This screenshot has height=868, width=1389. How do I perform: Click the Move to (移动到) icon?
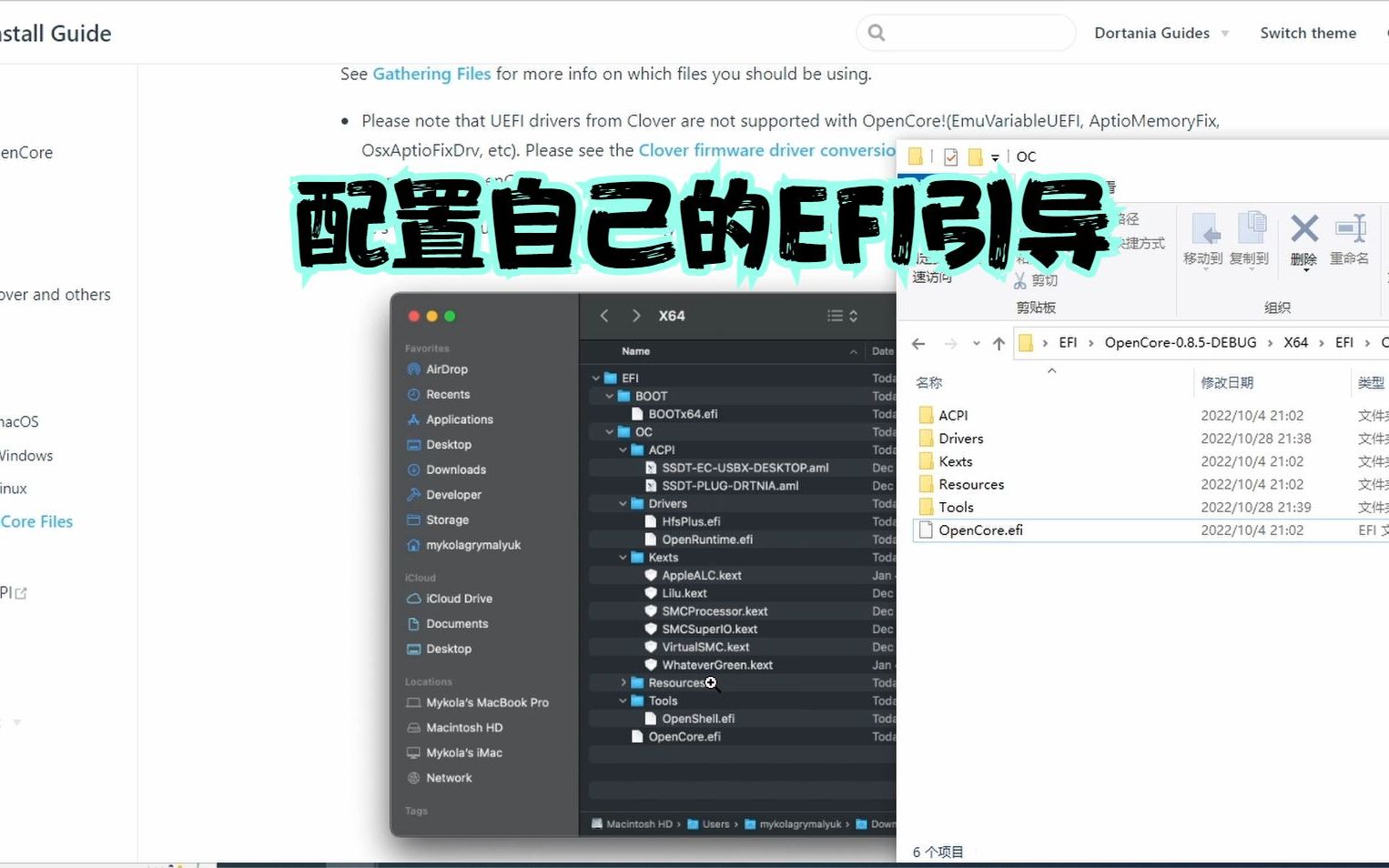[x=1204, y=229]
